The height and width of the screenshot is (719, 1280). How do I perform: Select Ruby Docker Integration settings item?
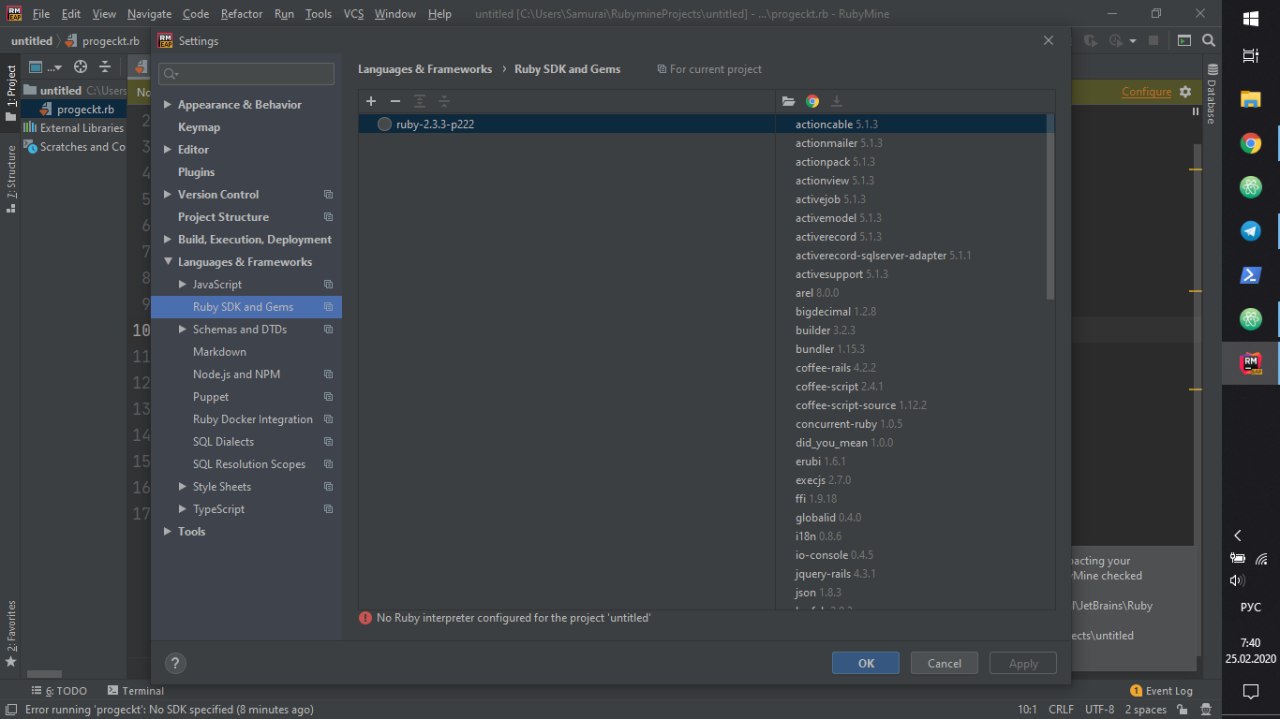[252, 419]
